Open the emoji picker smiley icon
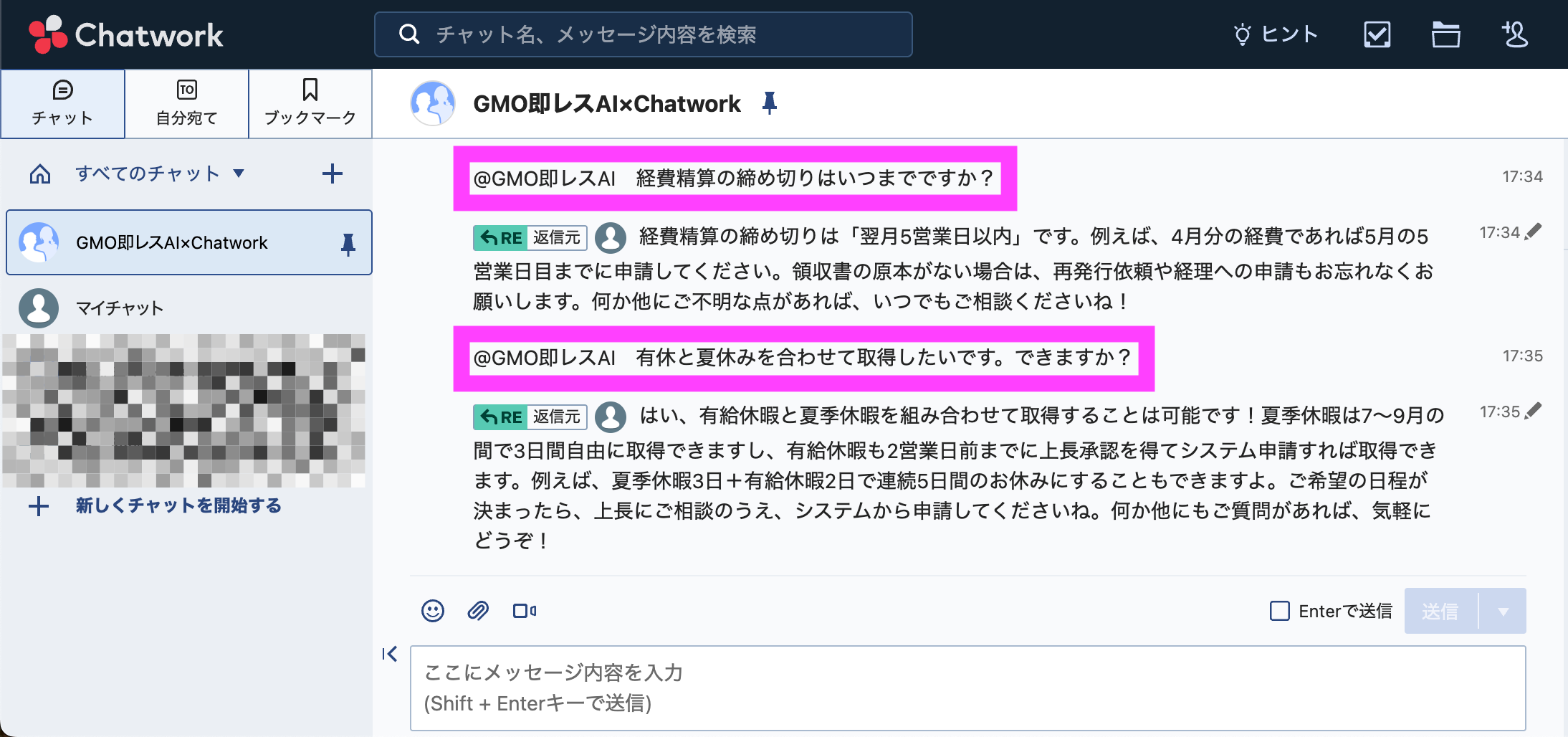The height and width of the screenshot is (737, 1568). [x=432, y=611]
